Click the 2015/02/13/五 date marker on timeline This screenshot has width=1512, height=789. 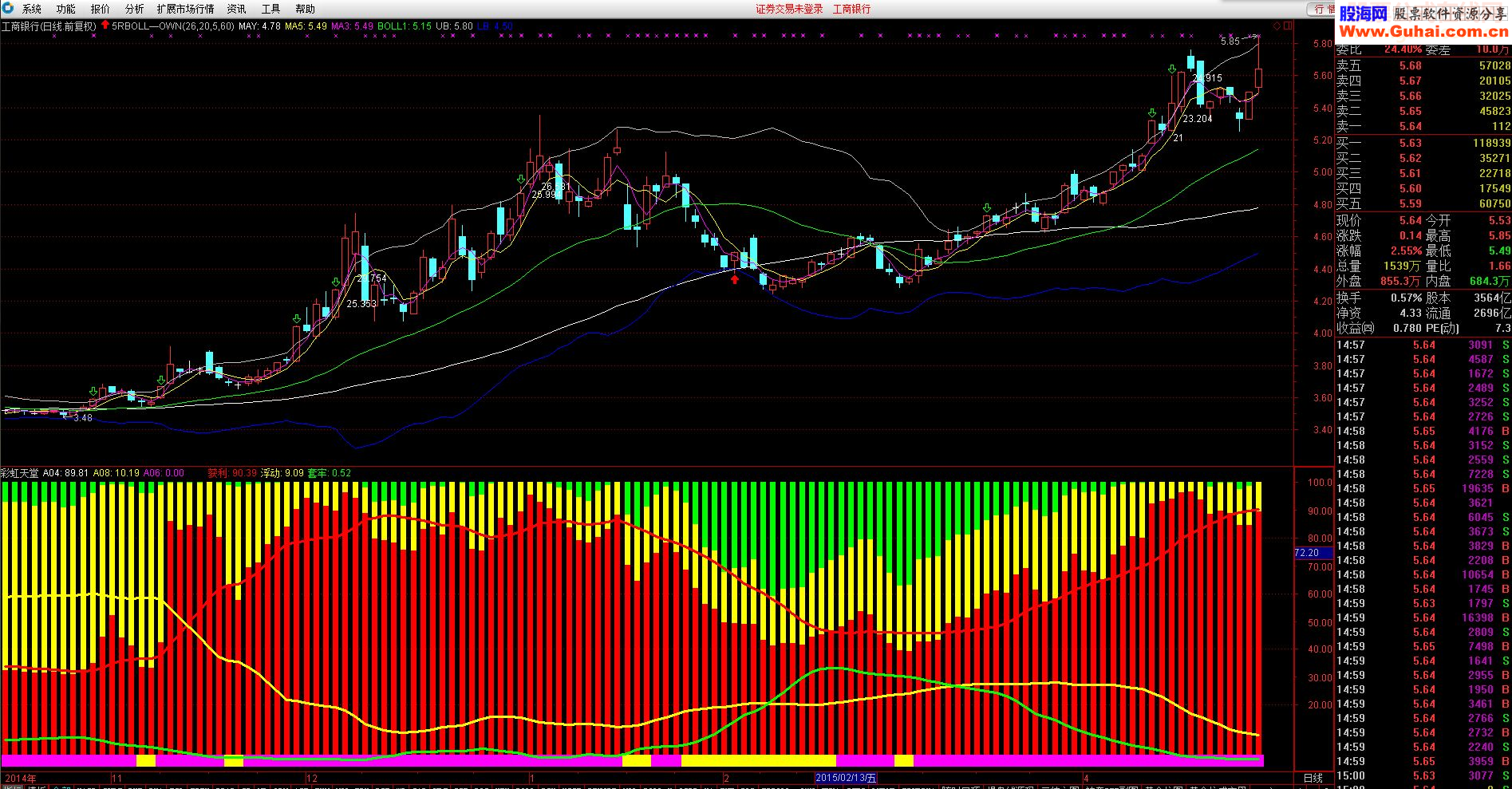click(x=845, y=778)
